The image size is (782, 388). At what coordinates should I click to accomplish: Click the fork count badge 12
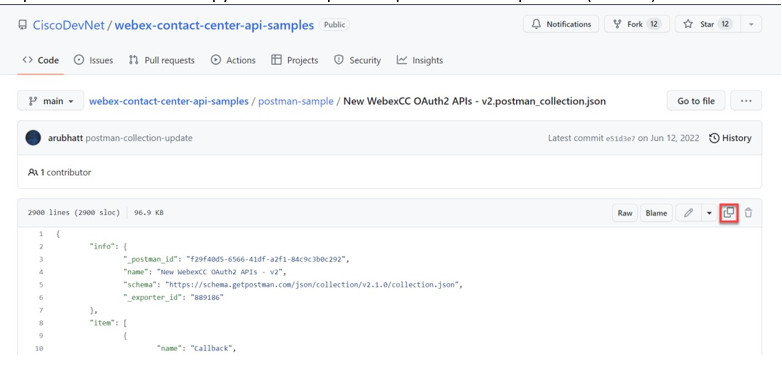click(654, 24)
